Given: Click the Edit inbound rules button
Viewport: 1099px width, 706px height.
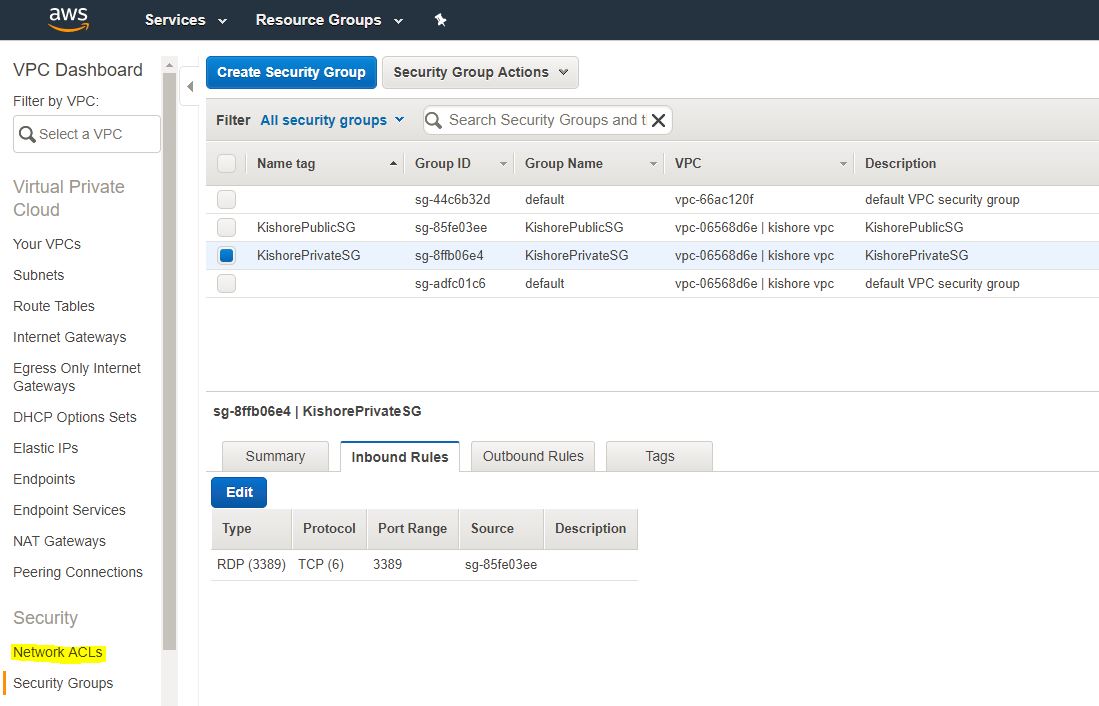Looking at the screenshot, I should (239, 492).
